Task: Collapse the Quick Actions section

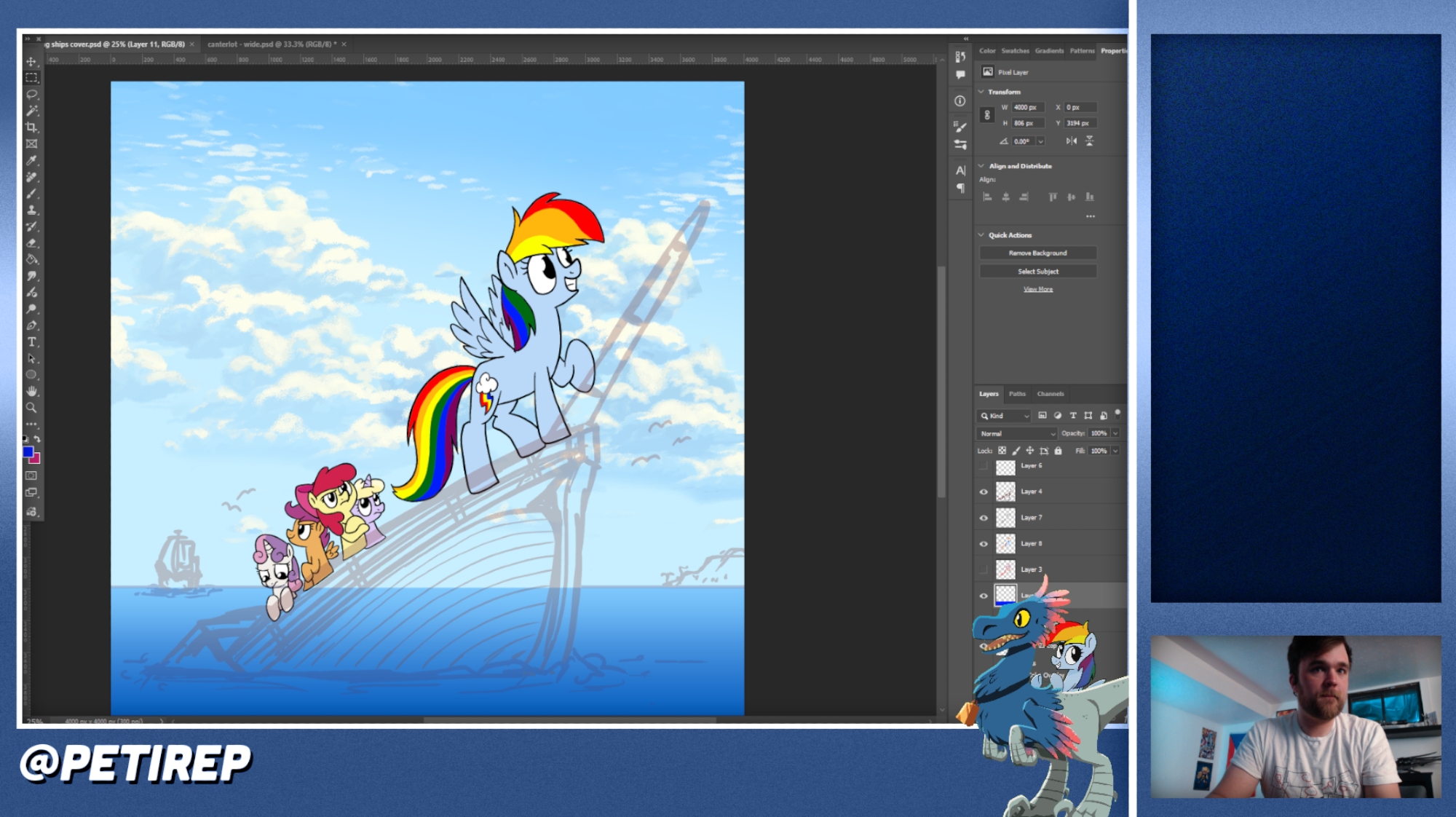Action: (x=981, y=235)
